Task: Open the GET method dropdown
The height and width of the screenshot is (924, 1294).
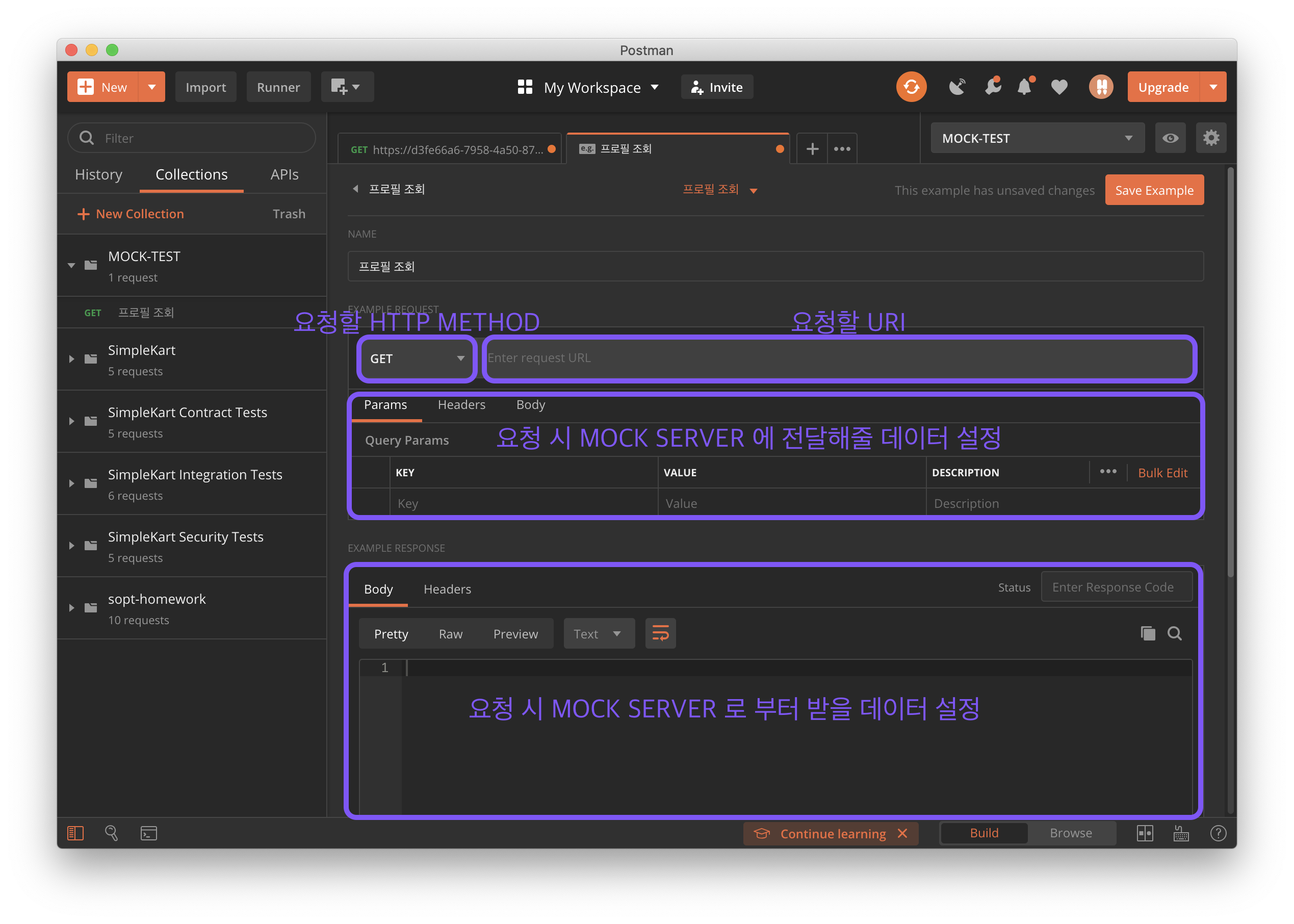Action: [417, 358]
